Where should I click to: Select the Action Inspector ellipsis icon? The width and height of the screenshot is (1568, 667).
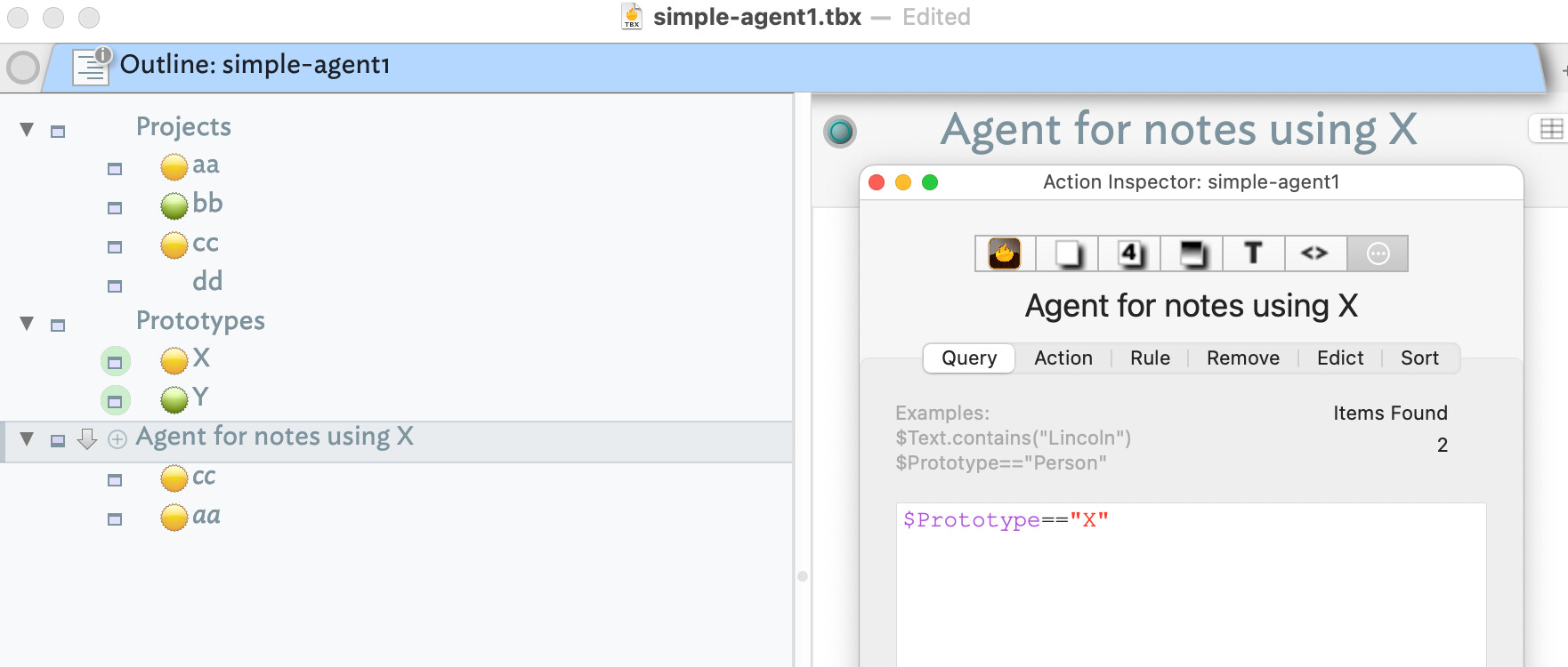coord(1378,253)
